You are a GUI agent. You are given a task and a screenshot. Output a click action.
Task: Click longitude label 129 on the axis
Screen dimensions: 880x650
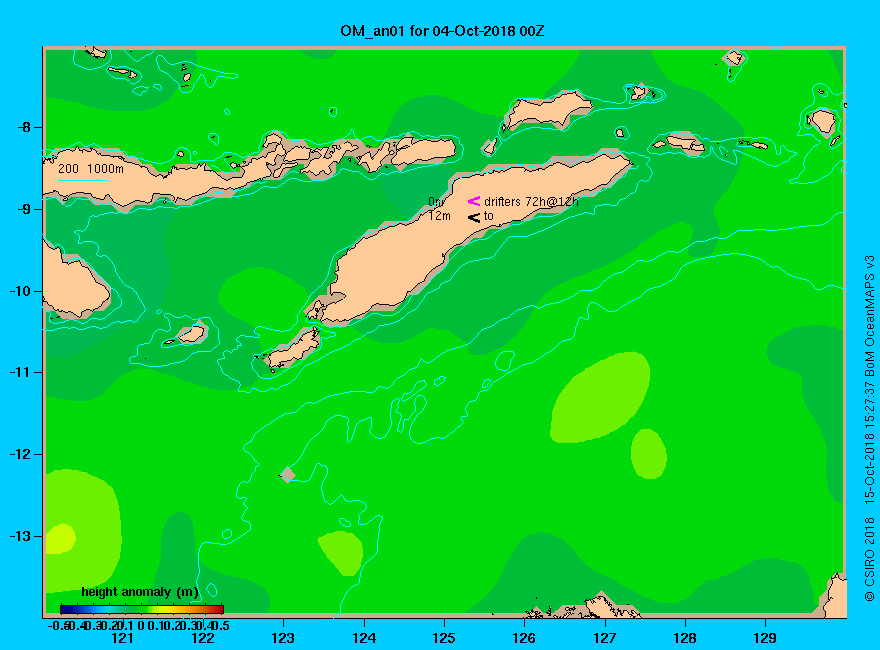point(765,638)
